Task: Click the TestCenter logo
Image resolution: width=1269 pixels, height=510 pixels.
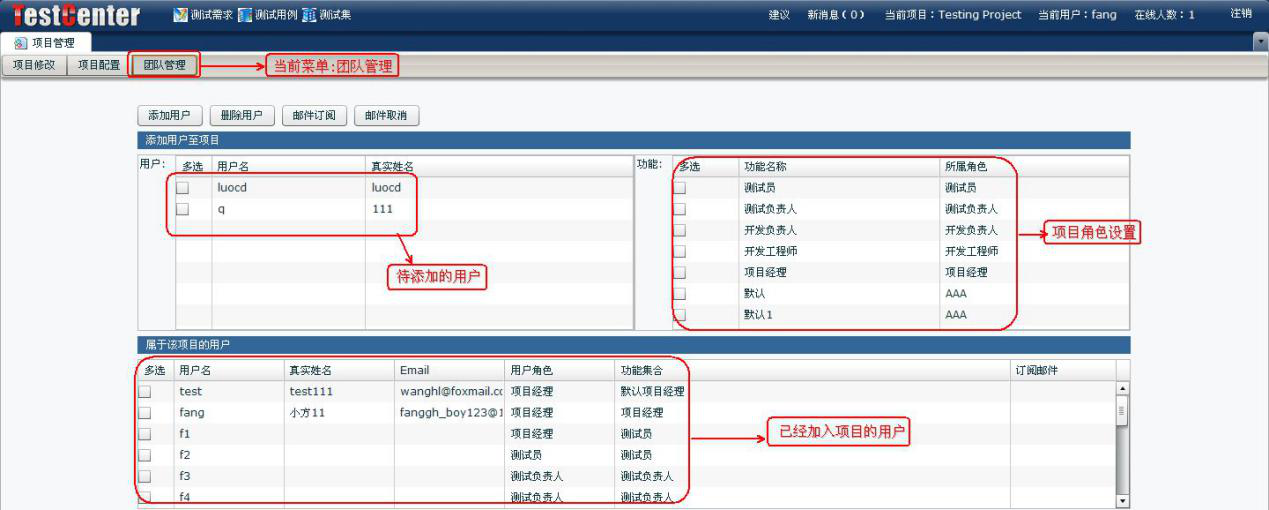Action: click(x=76, y=15)
